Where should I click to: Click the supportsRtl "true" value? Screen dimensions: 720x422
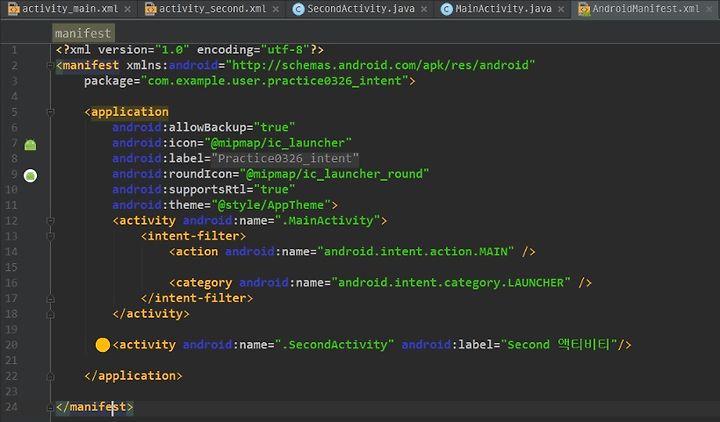pyautogui.click(x=275, y=190)
